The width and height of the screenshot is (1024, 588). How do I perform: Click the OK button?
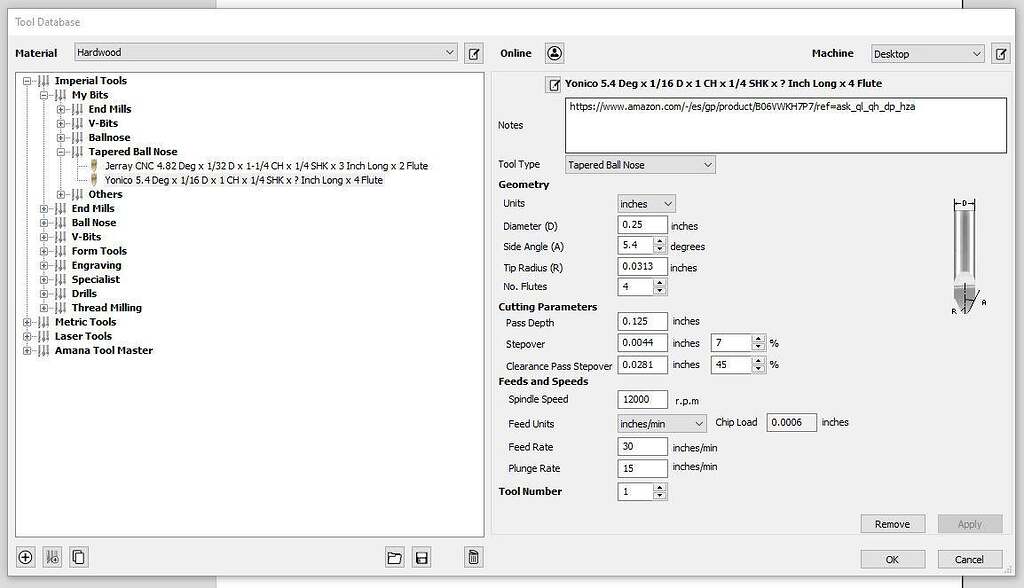[891, 559]
